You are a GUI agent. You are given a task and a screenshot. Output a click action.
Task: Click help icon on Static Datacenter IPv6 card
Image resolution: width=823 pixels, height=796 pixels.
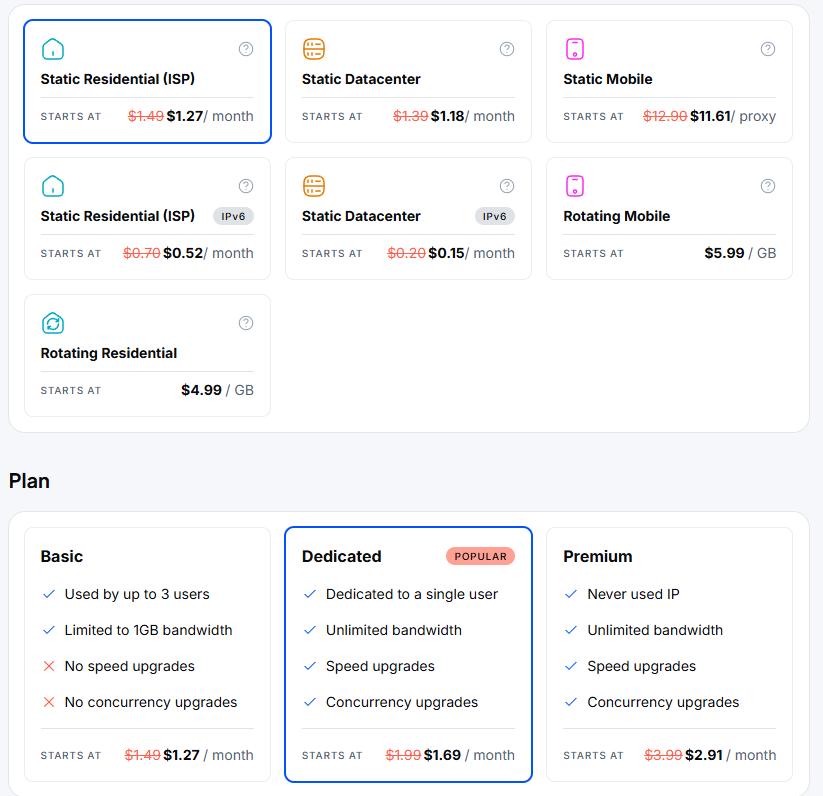pyautogui.click(x=507, y=186)
